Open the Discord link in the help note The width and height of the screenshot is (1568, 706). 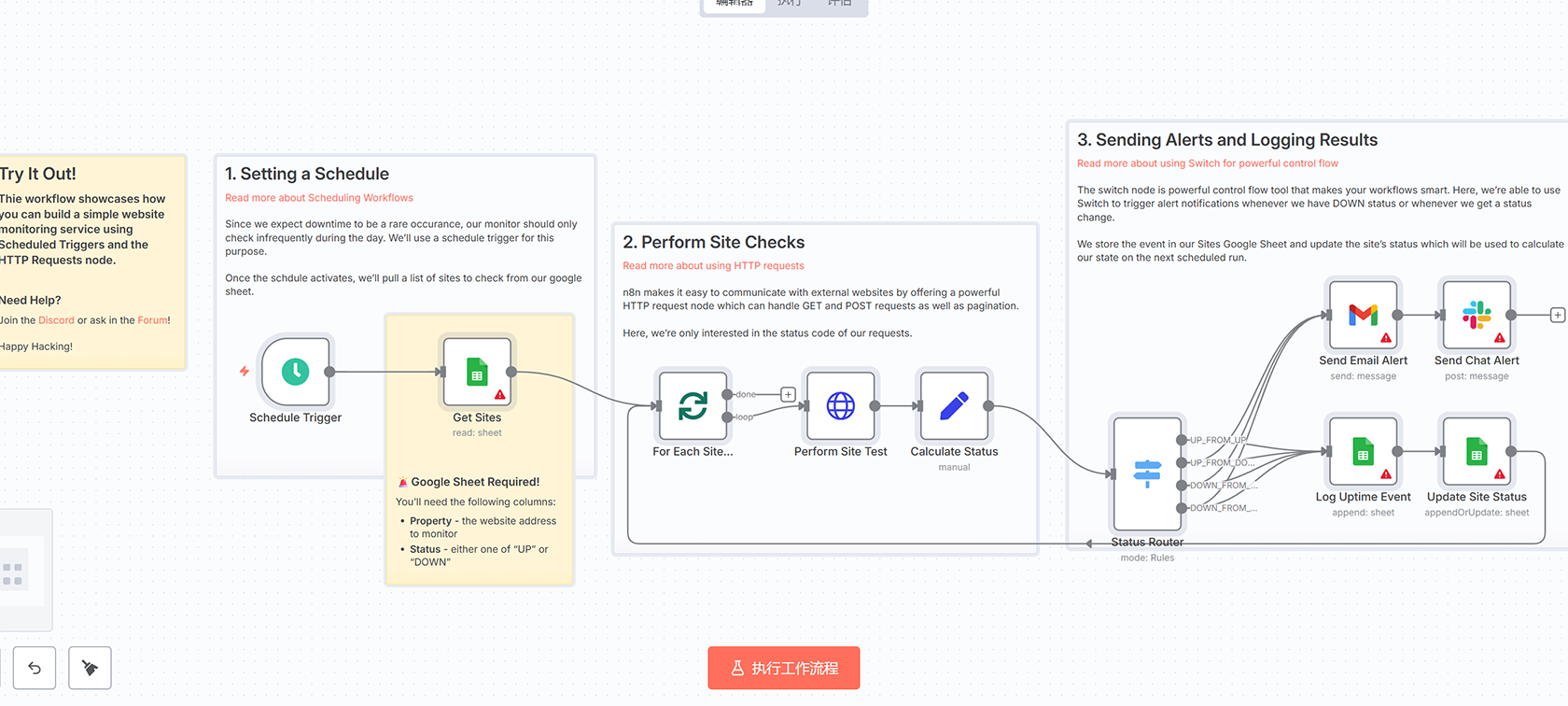click(56, 320)
